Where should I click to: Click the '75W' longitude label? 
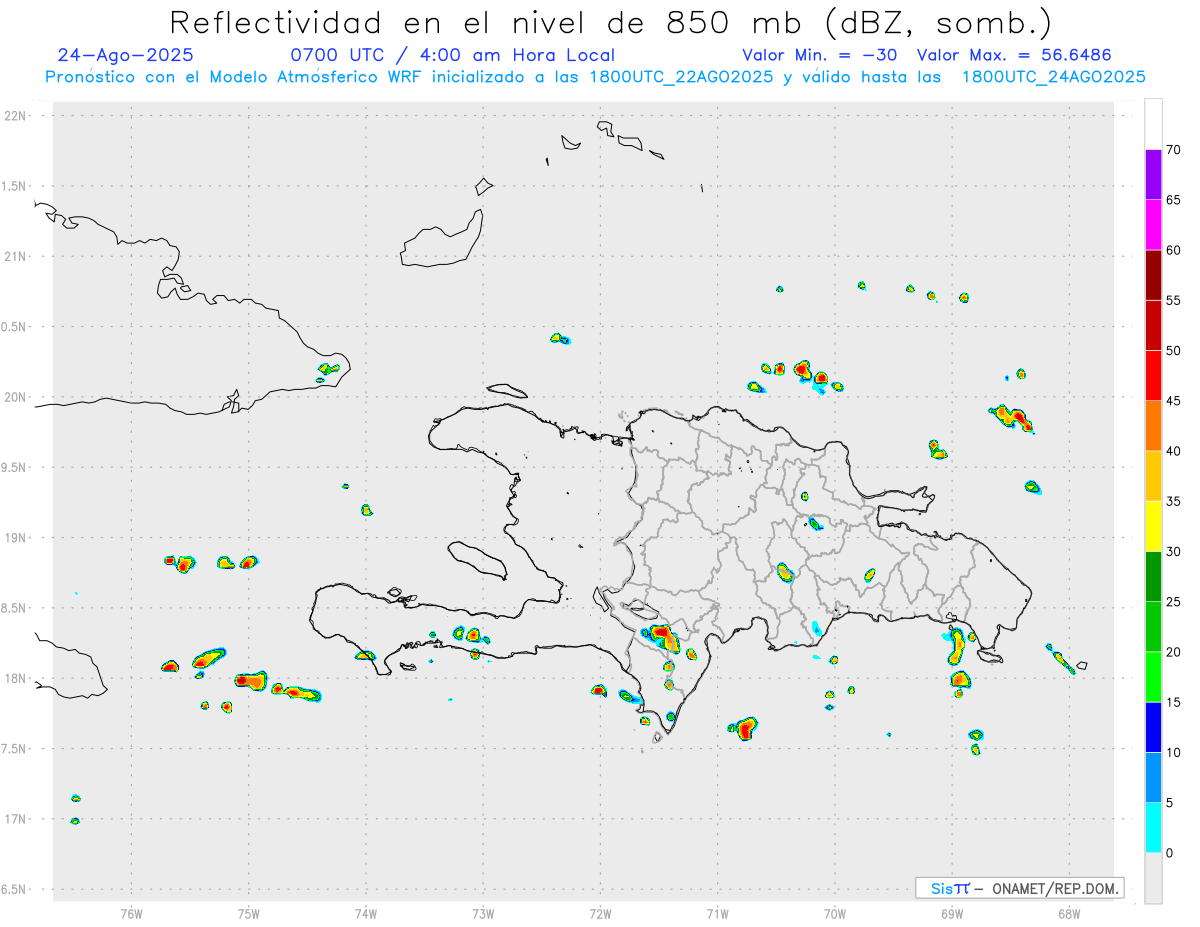(x=249, y=913)
